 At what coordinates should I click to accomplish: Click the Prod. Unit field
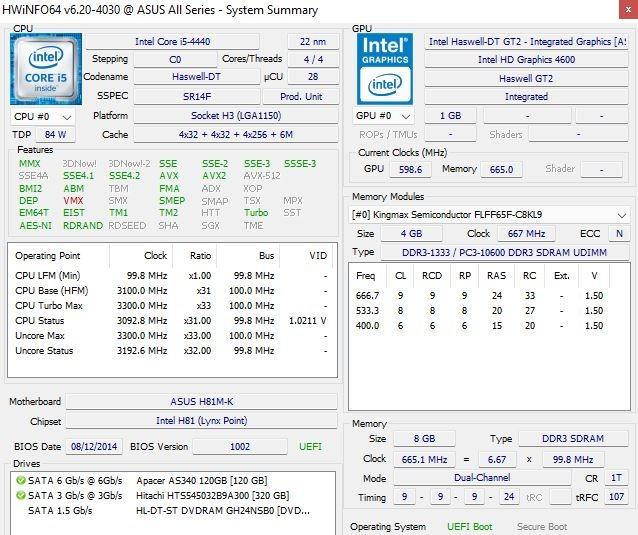click(301, 96)
